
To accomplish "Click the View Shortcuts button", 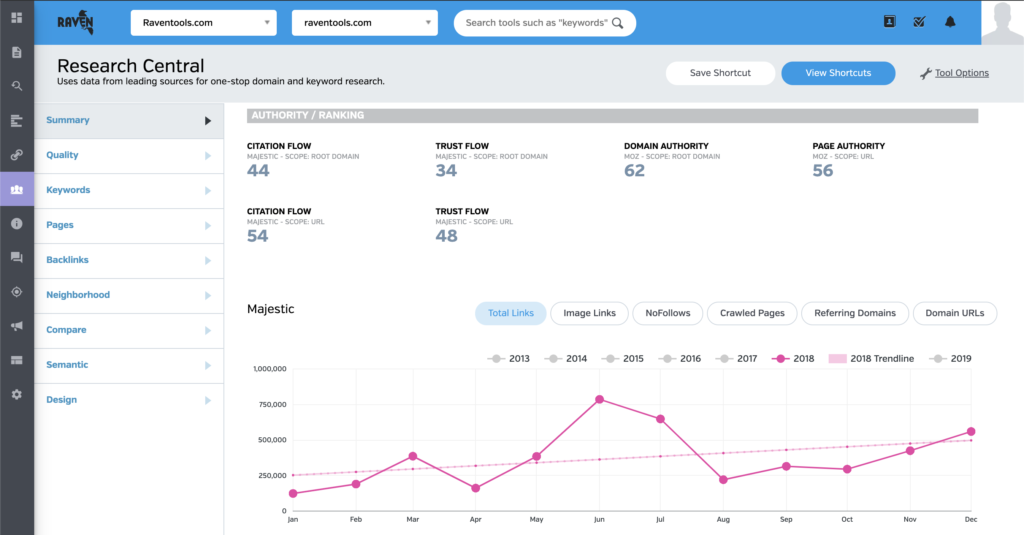I will [x=838, y=73].
